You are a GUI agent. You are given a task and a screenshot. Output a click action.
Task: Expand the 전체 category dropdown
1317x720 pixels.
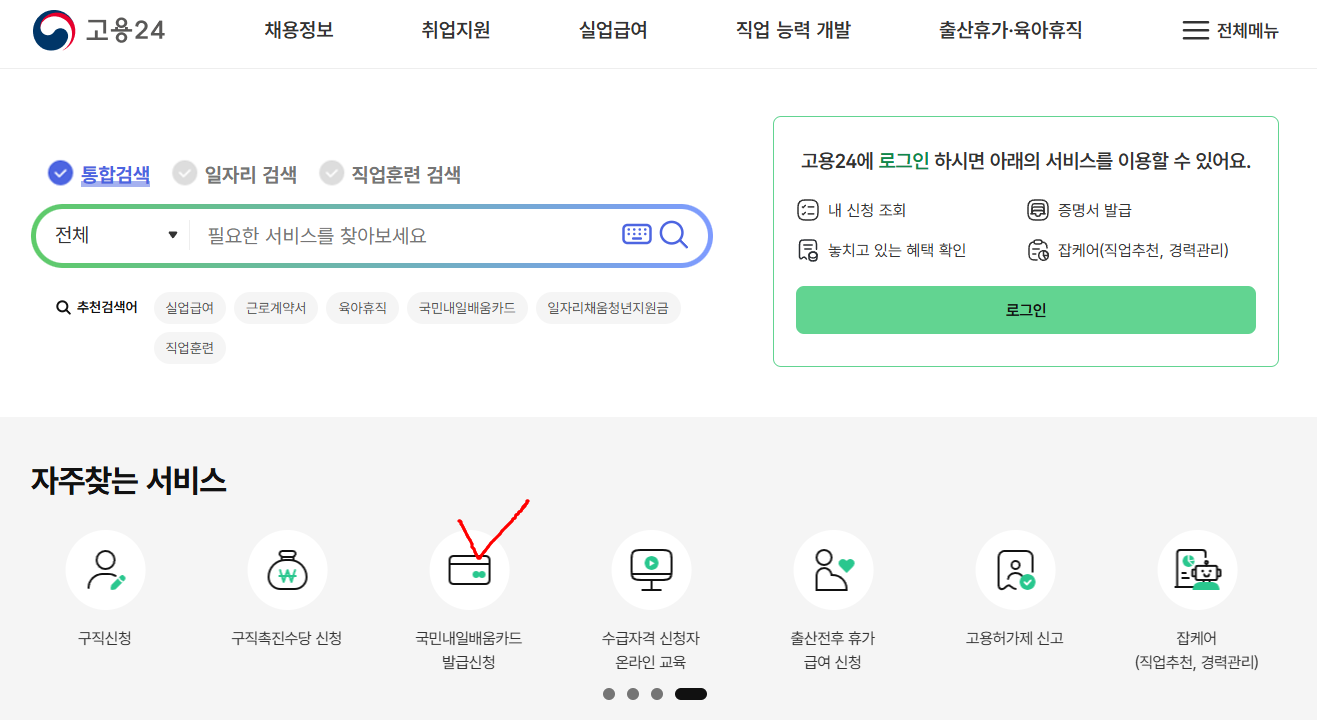point(115,235)
